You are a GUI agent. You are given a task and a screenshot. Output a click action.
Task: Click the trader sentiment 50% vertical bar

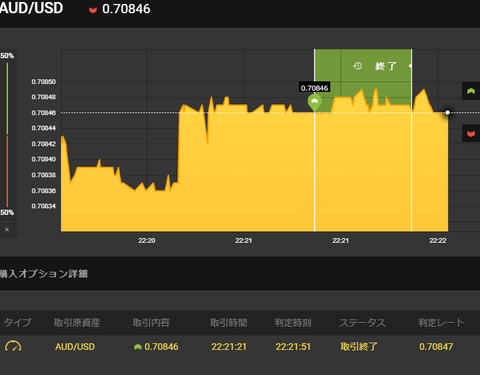tap(7, 134)
